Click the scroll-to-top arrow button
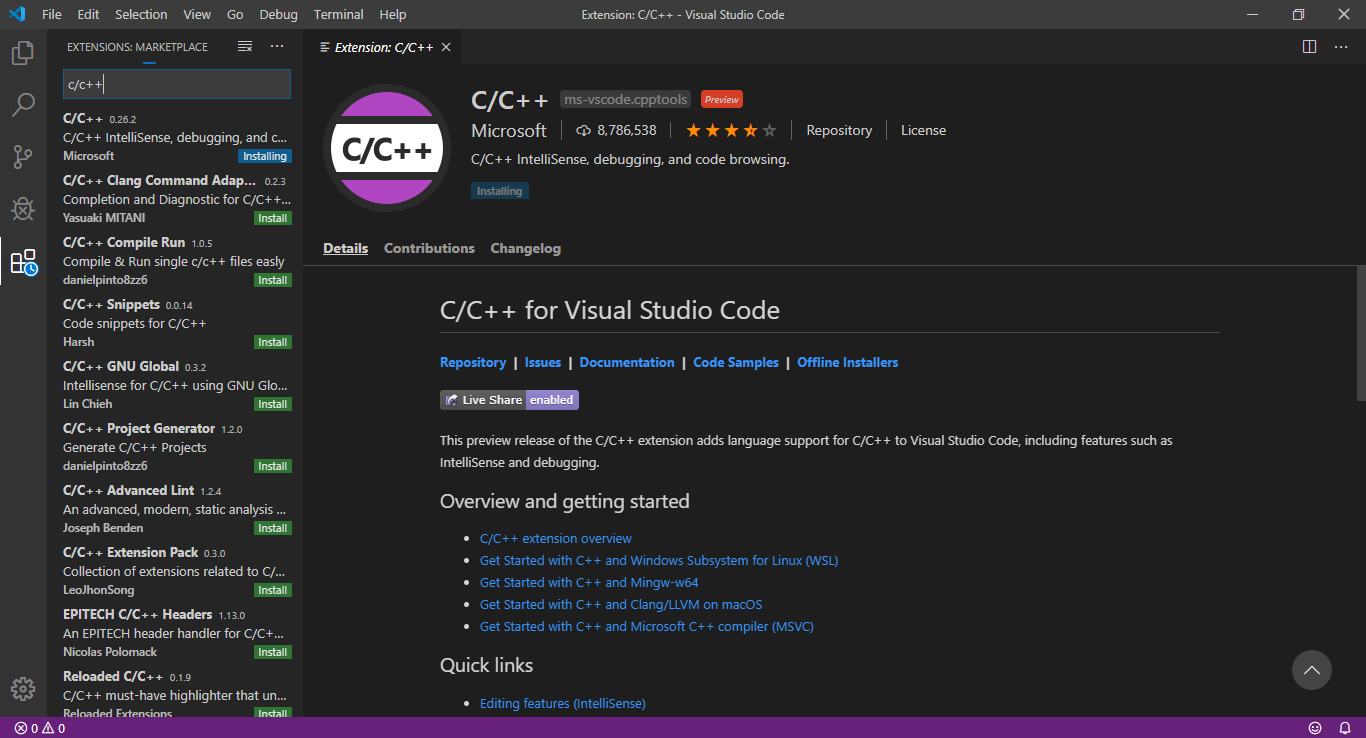The width and height of the screenshot is (1366, 738). [x=1312, y=670]
